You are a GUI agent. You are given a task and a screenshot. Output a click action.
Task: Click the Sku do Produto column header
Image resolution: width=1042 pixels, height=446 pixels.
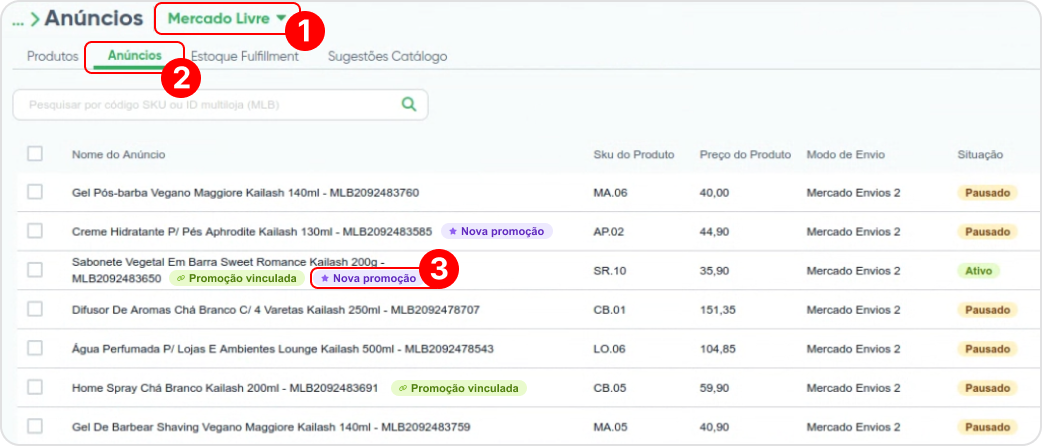point(634,155)
